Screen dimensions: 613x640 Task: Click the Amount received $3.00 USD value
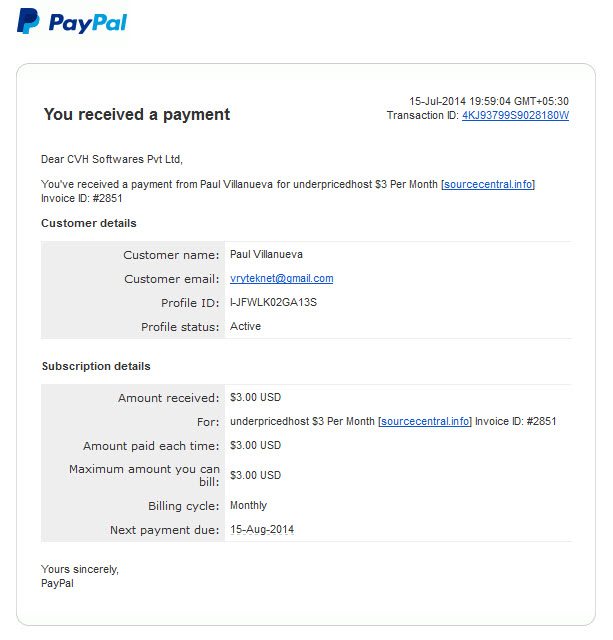point(255,397)
